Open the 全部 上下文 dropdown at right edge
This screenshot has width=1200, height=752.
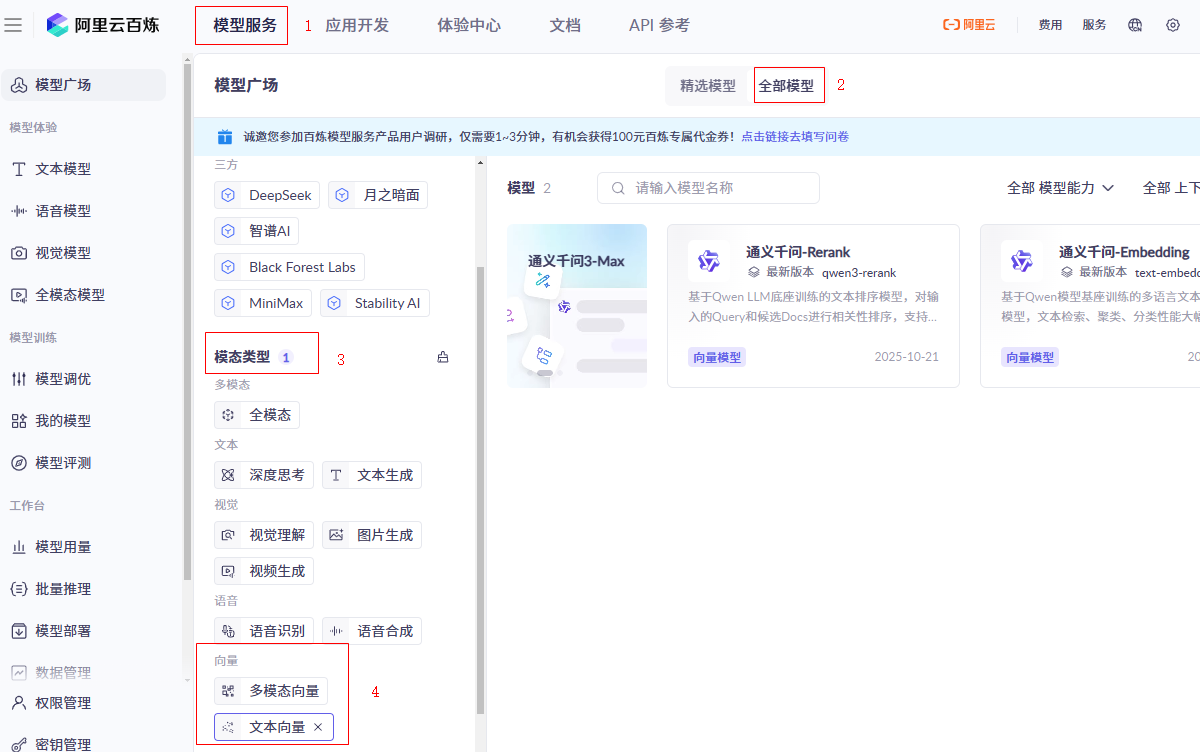(x=1171, y=188)
